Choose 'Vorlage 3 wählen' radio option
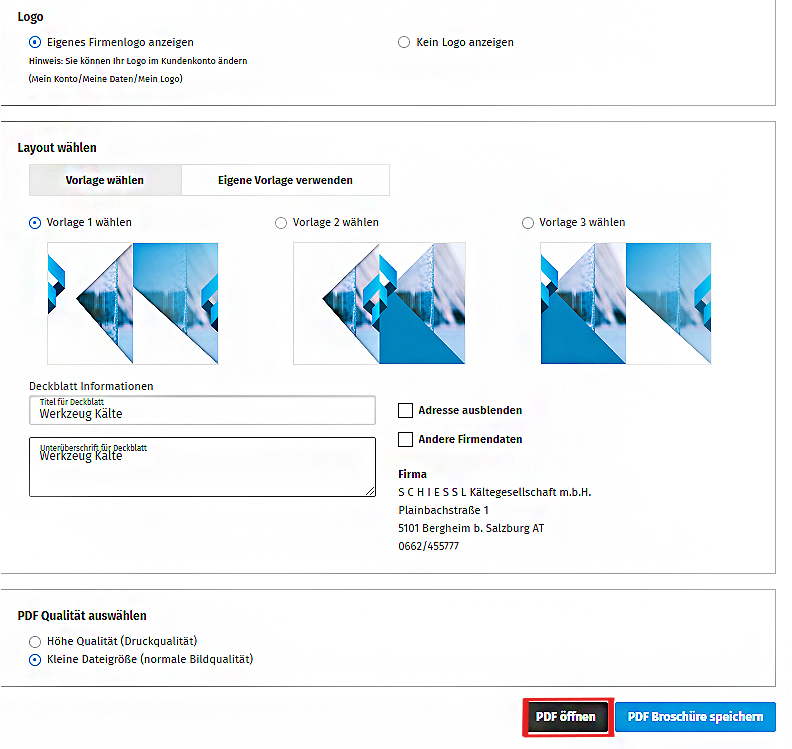792x749 pixels. 528,223
